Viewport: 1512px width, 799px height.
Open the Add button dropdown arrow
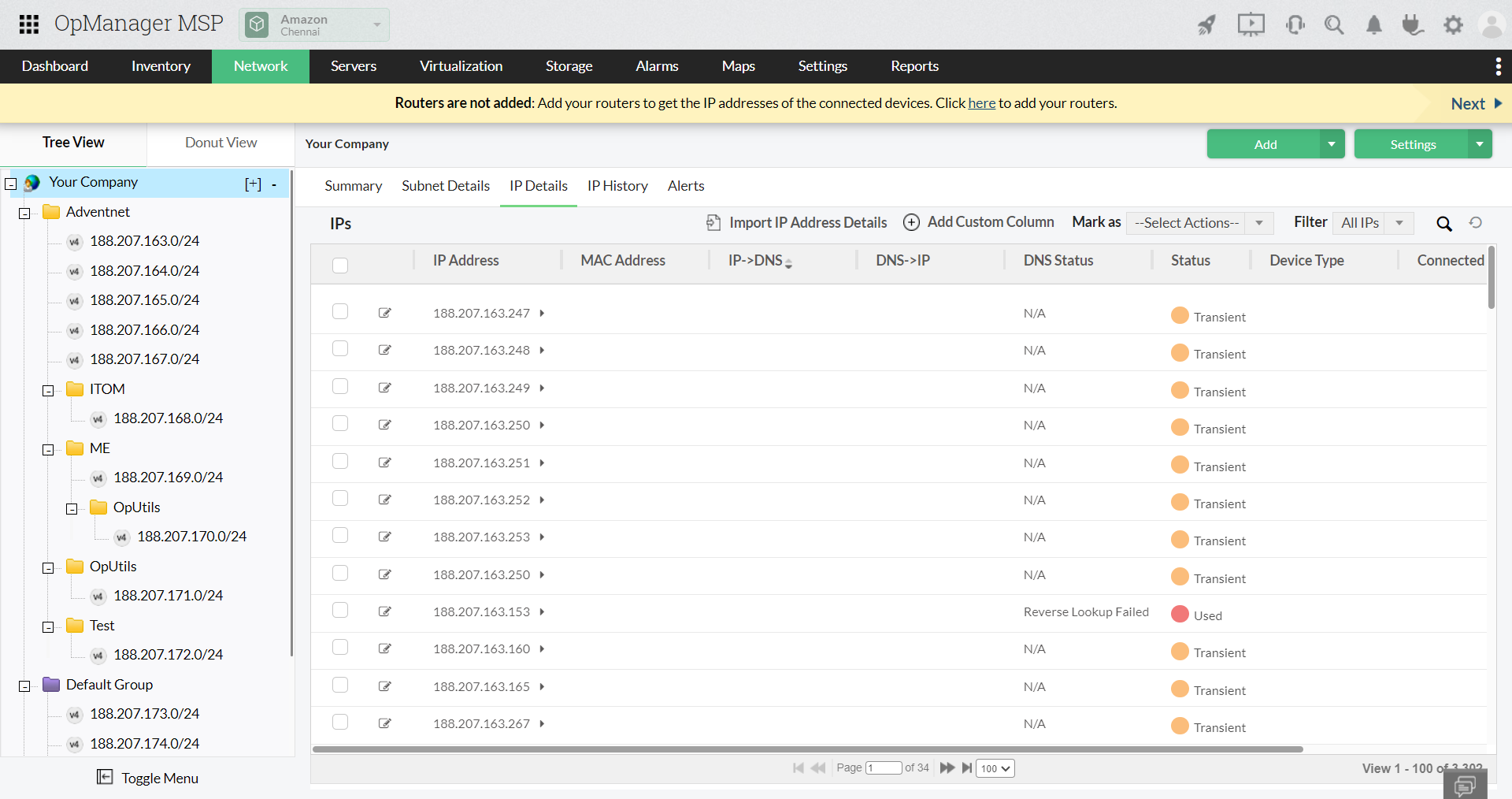click(x=1332, y=144)
